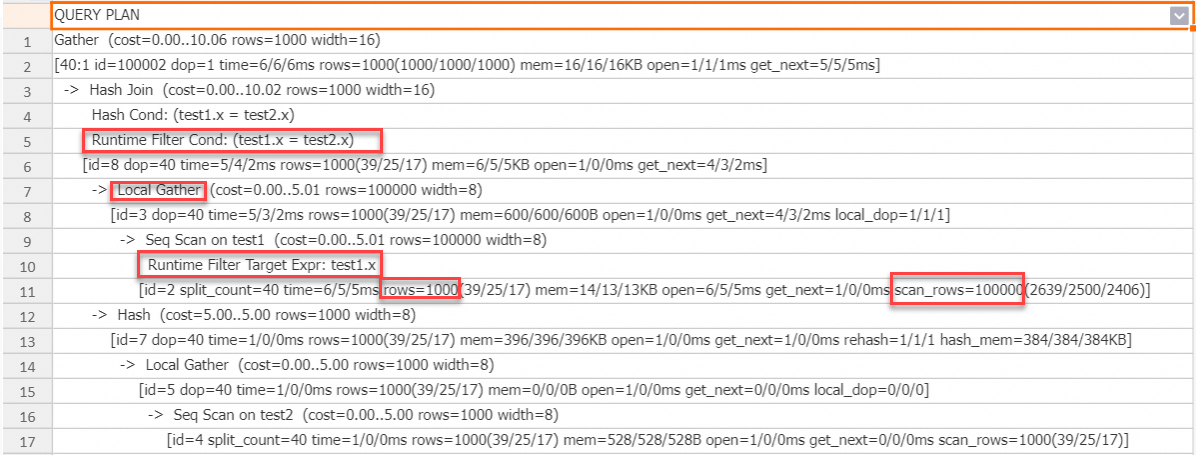Select row number 1
This screenshot has height=455, width=1196.
coord(25,40)
